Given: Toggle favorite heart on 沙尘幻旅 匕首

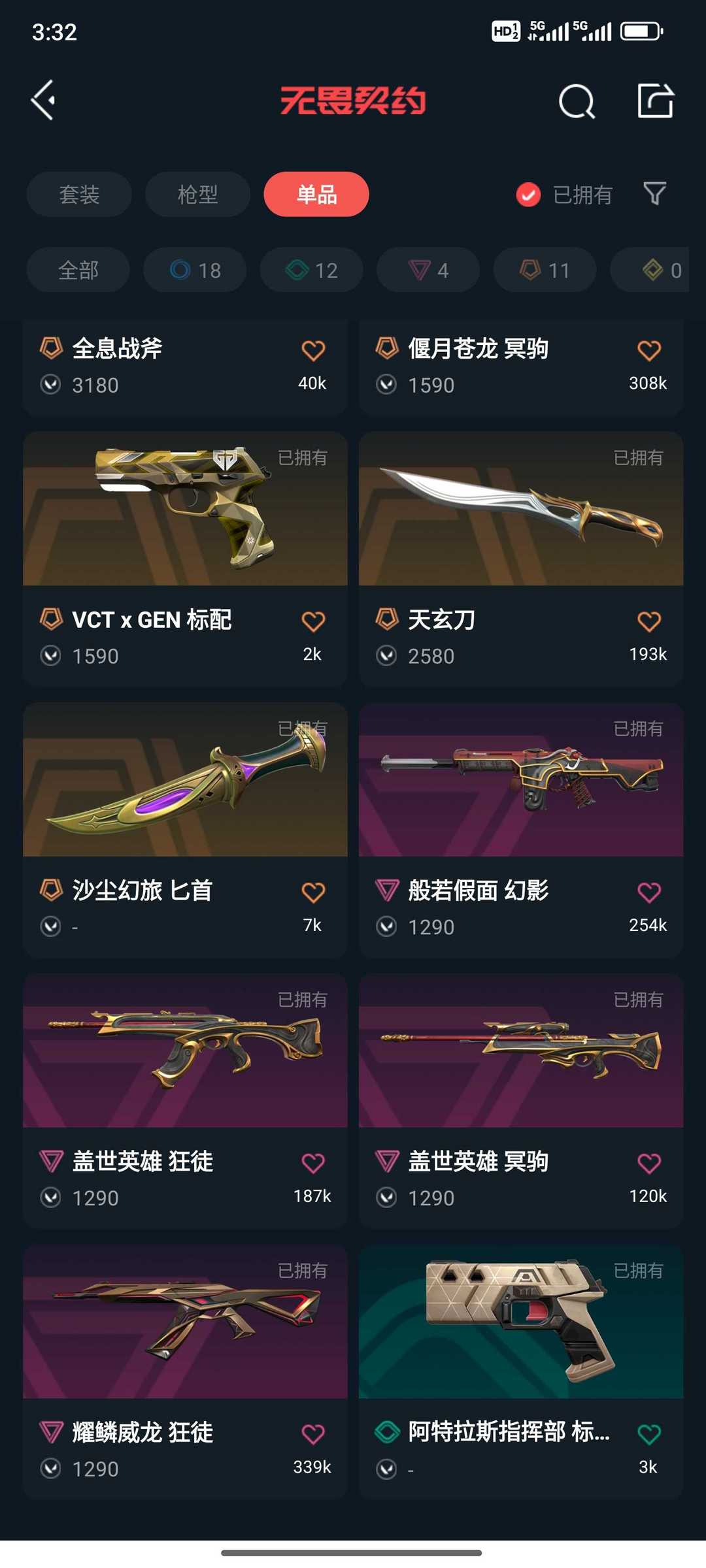Looking at the screenshot, I should pos(313,892).
